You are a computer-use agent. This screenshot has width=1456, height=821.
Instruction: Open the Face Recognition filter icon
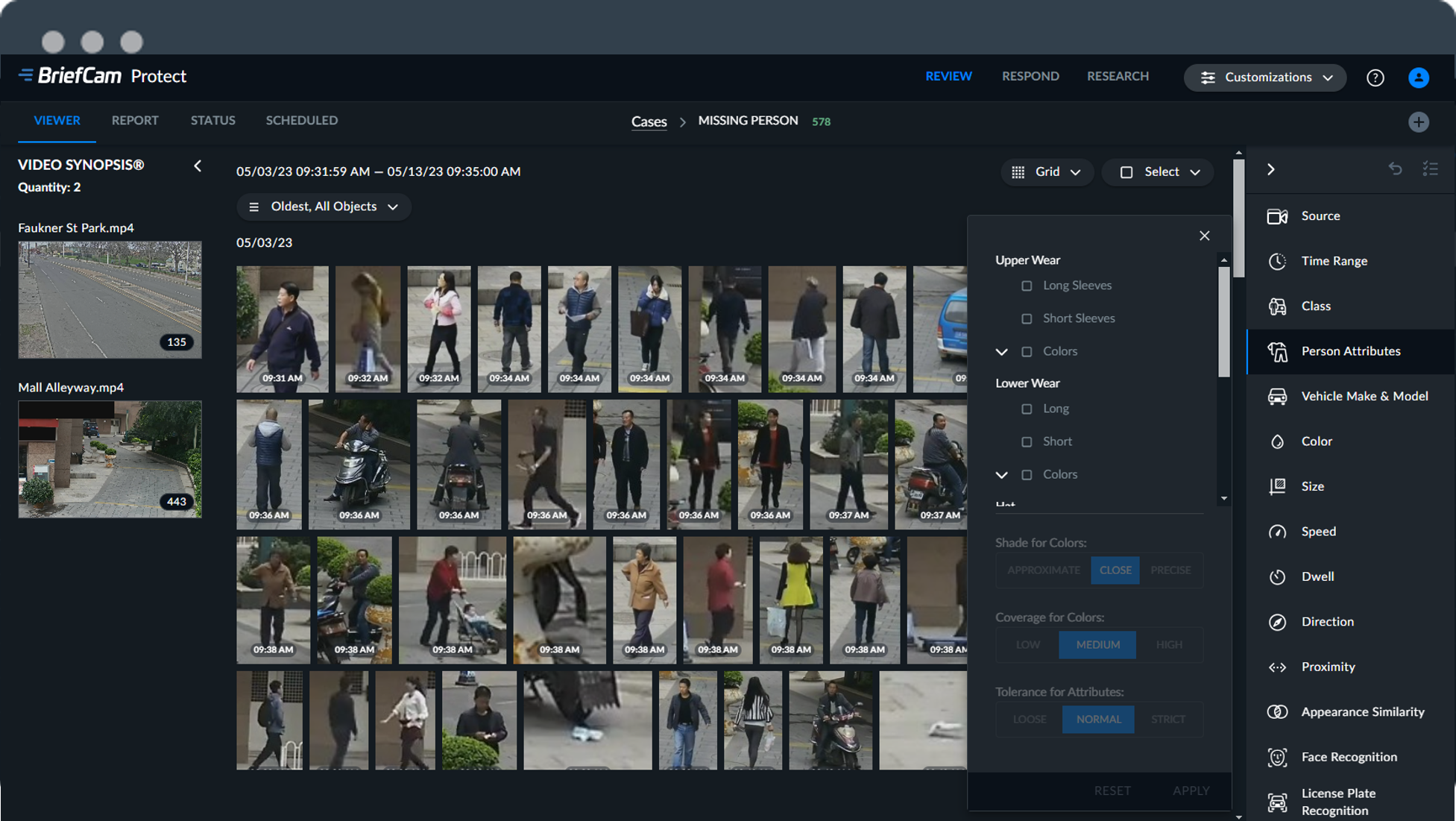(x=1277, y=757)
